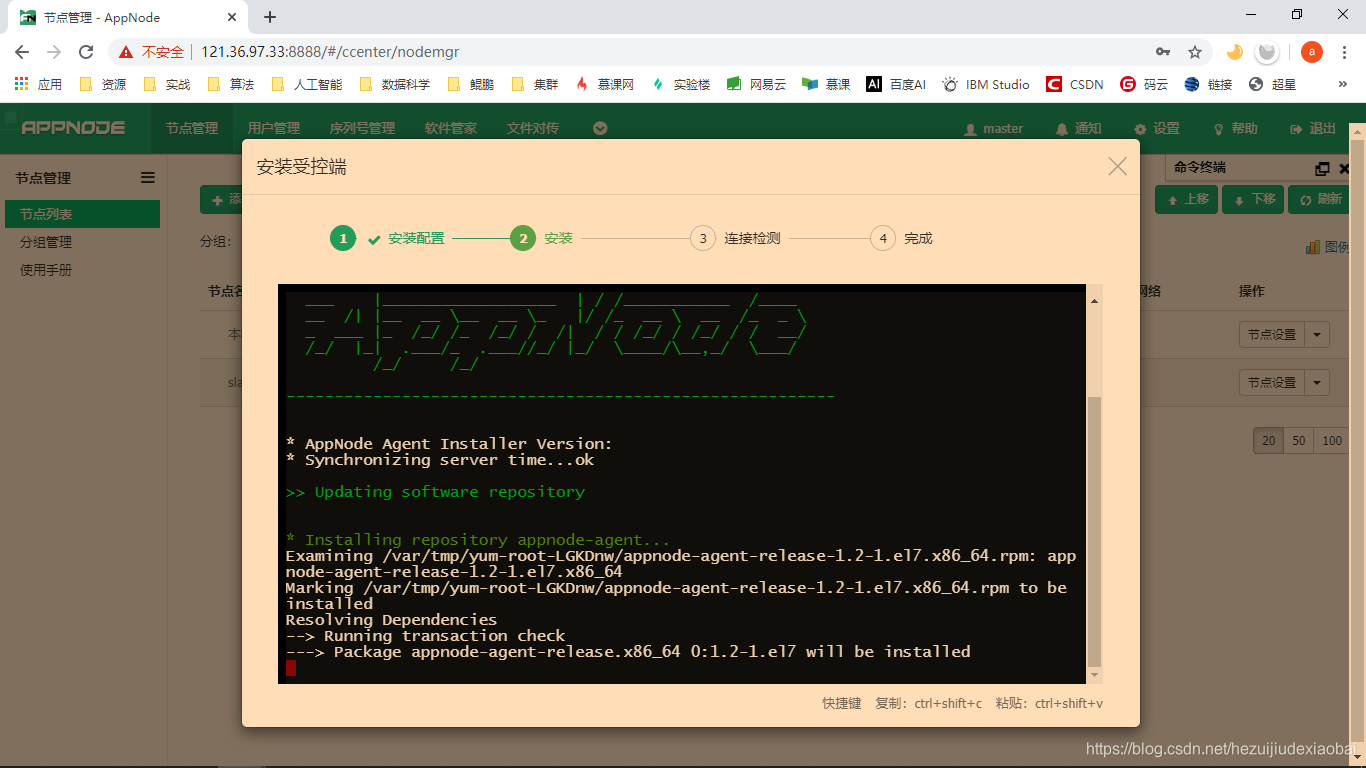Close the 安装受控端 dialog
Image resolution: width=1366 pixels, height=768 pixels.
point(1117,167)
